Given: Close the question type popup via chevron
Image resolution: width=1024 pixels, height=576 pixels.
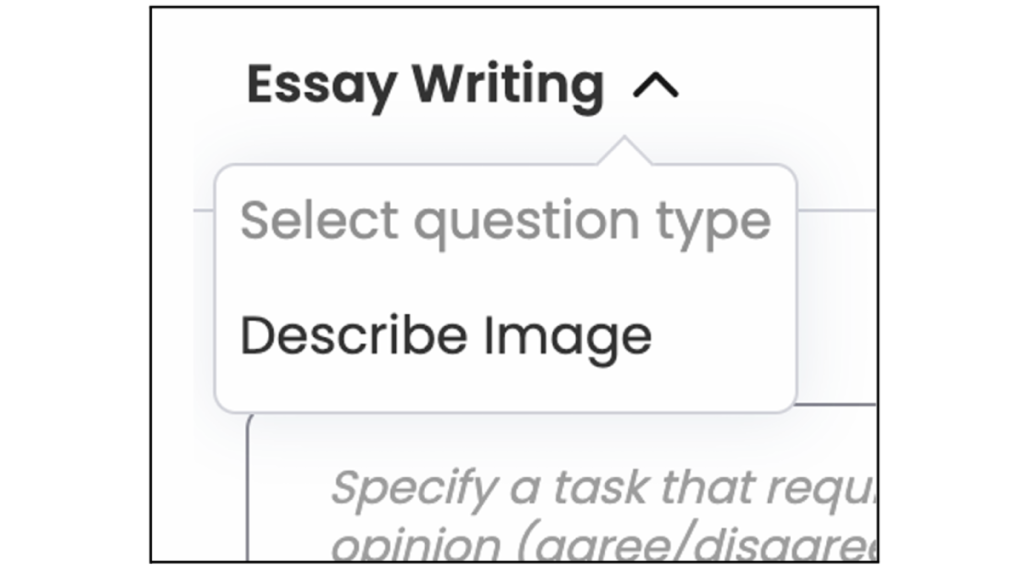Looking at the screenshot, I should point(656,88).
